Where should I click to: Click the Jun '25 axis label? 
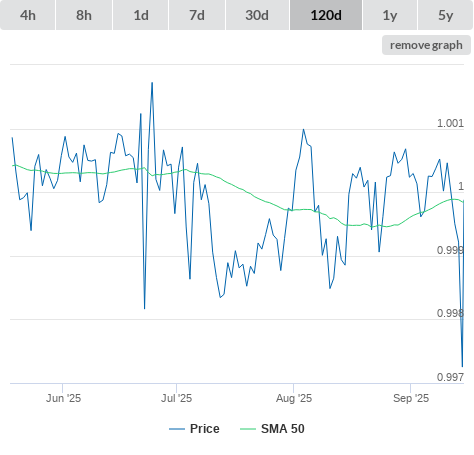[63, 398]
